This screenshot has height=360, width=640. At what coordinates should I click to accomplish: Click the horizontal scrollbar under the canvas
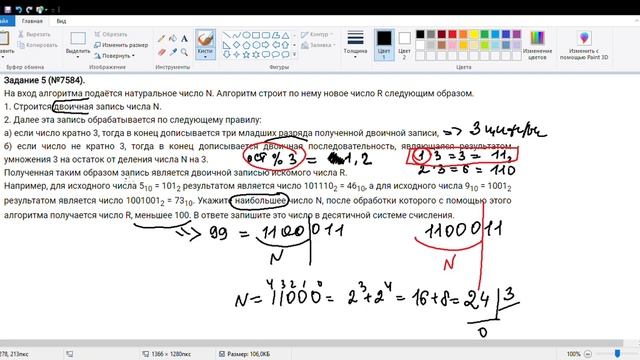[311, 344]
